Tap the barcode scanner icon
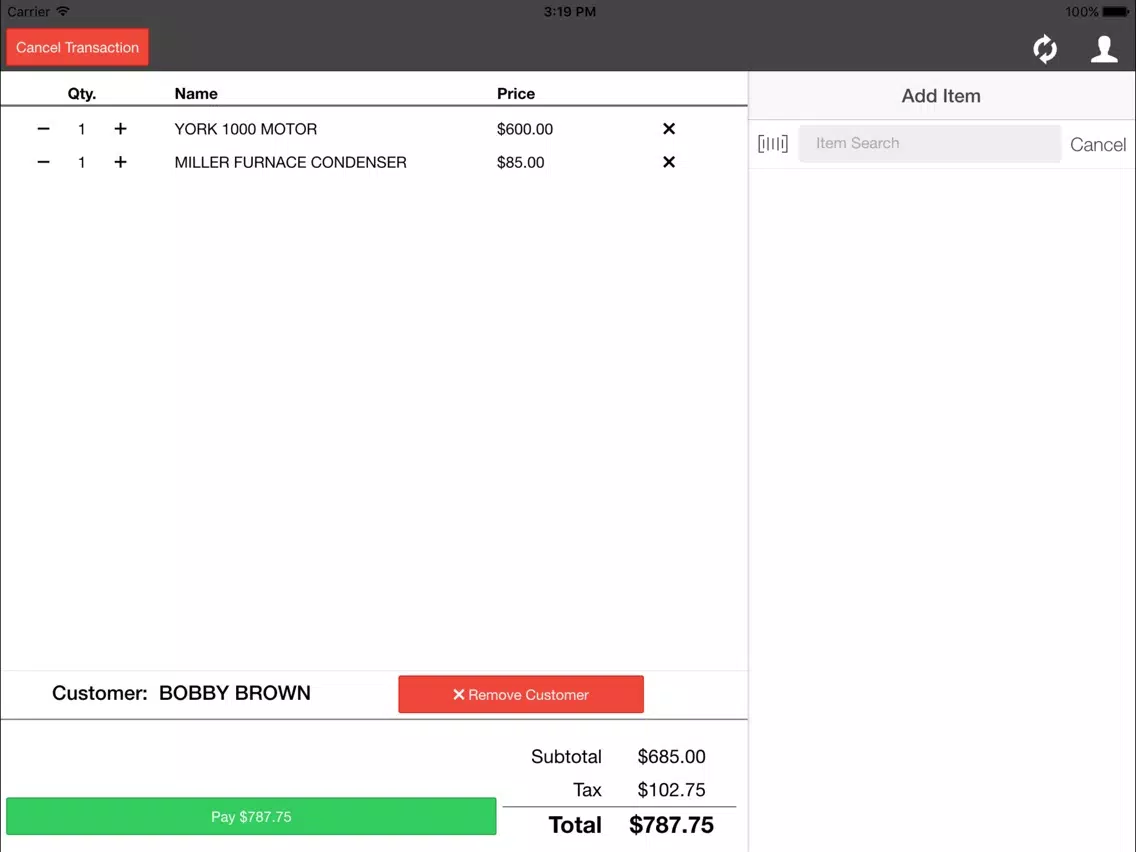Image resolution: width=1136 pixels, height=852 pixels. coord(772,143)
